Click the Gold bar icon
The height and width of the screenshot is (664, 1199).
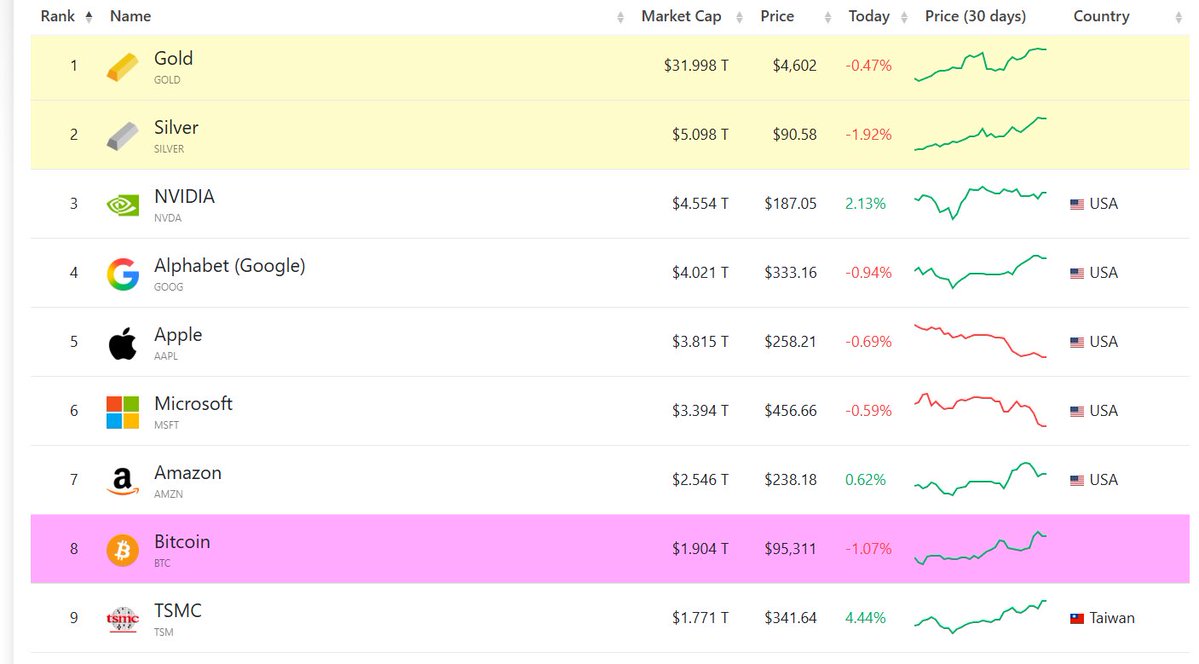123,67
